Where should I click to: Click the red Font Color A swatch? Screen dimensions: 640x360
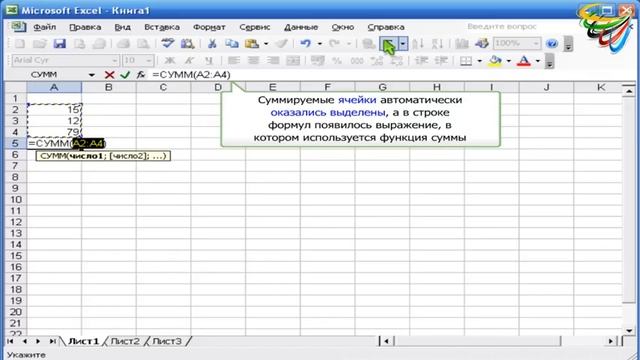tap(524, 61)
